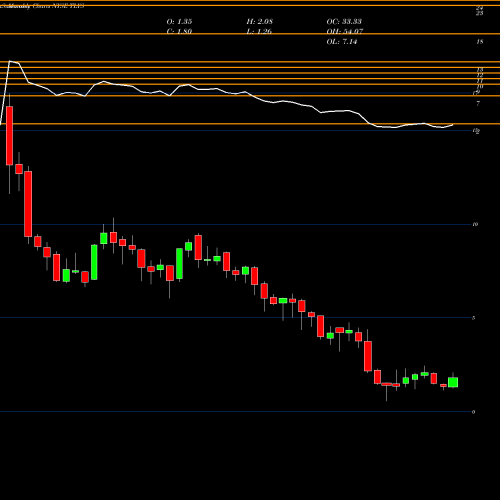This screenshot has width=500, height=500.
Task: Select the high price label H: 2.08
Action: 259,22
